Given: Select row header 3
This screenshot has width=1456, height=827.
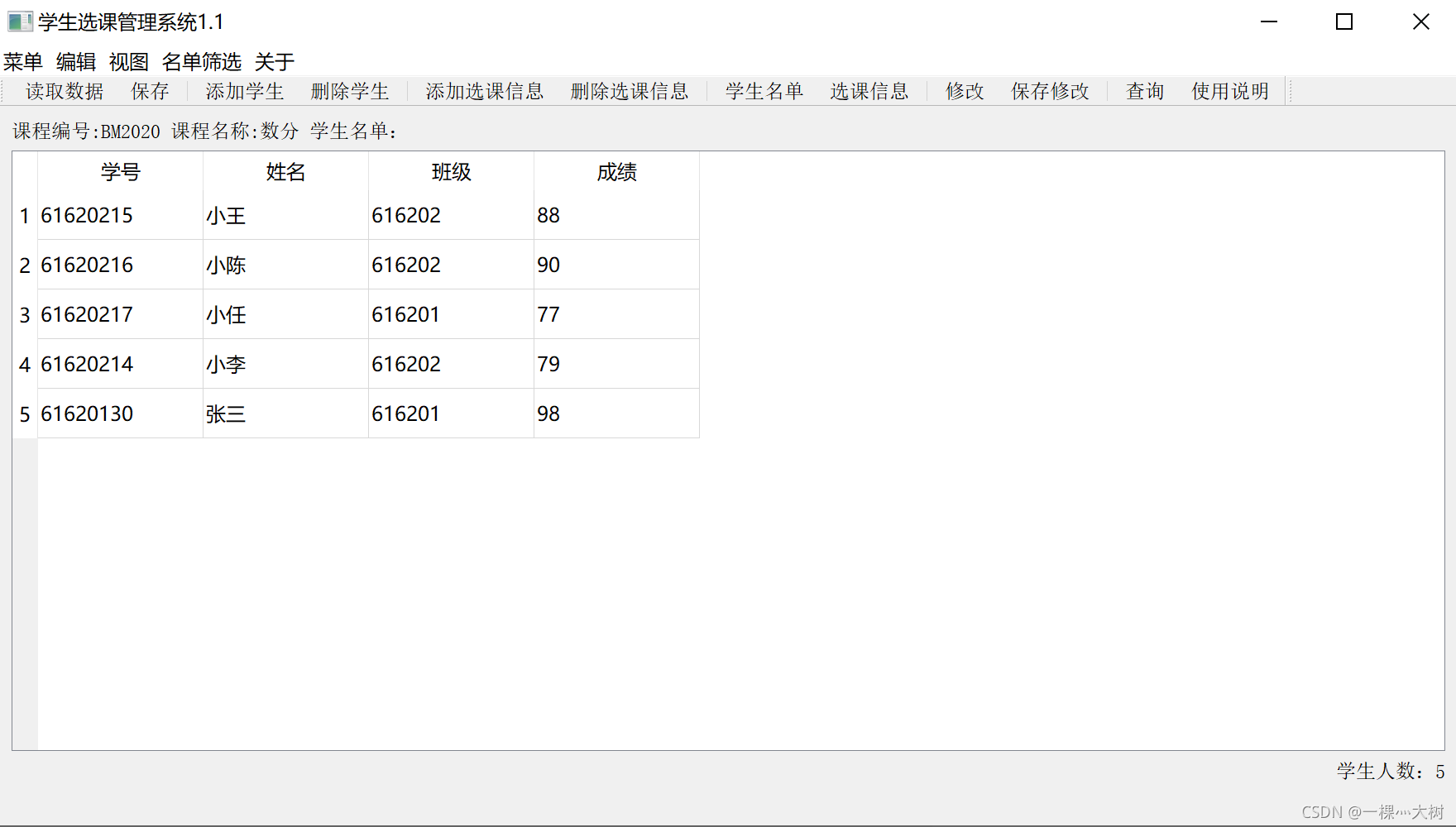Looking at the screenshot, I should point(25,314).
